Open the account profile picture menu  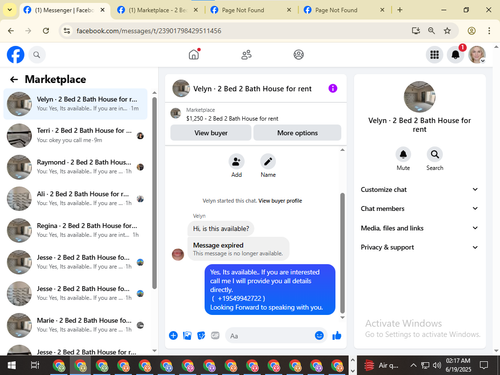click(477, 55)
